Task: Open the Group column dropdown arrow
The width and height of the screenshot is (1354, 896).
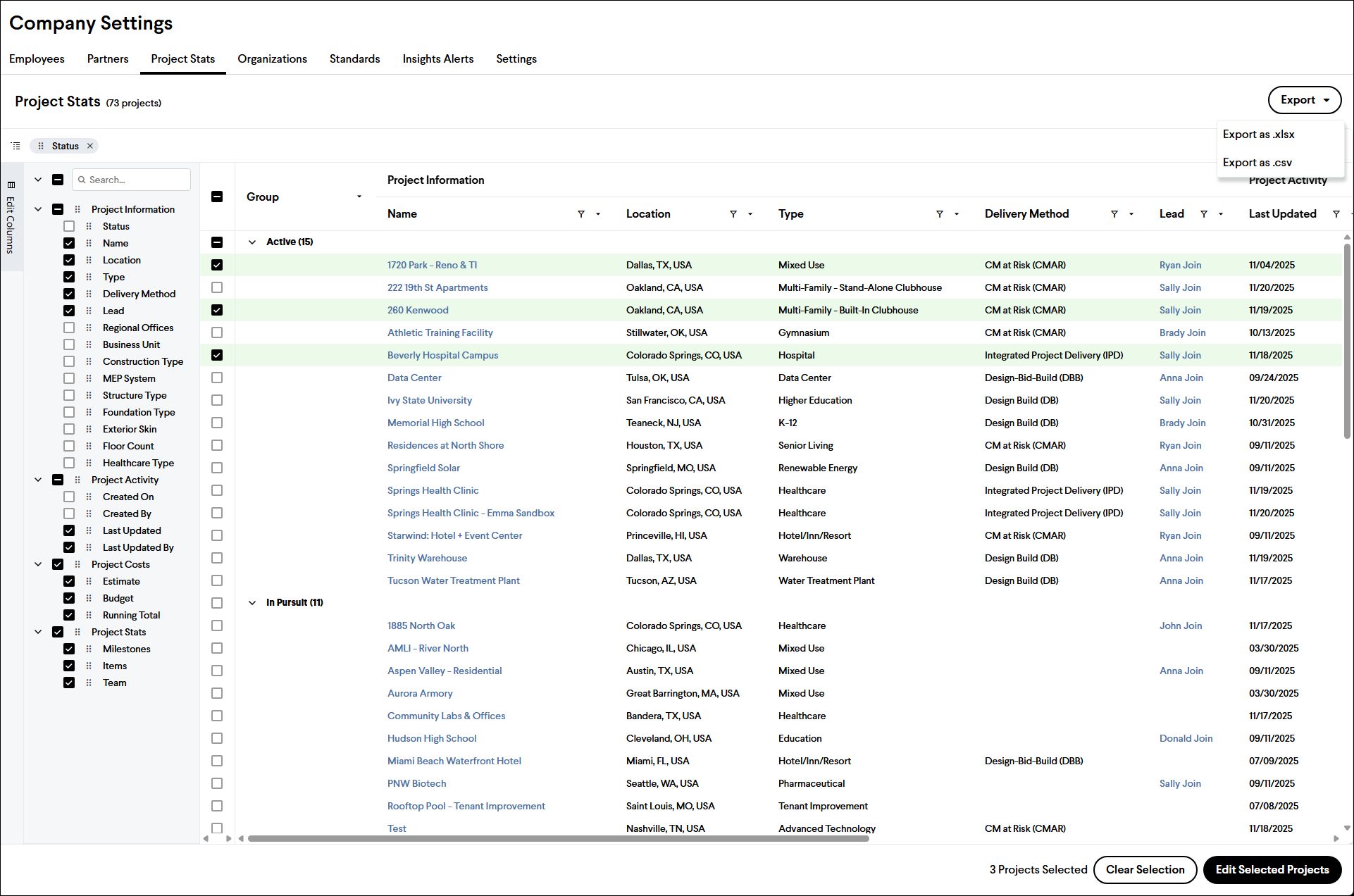Action: point(359,197)
